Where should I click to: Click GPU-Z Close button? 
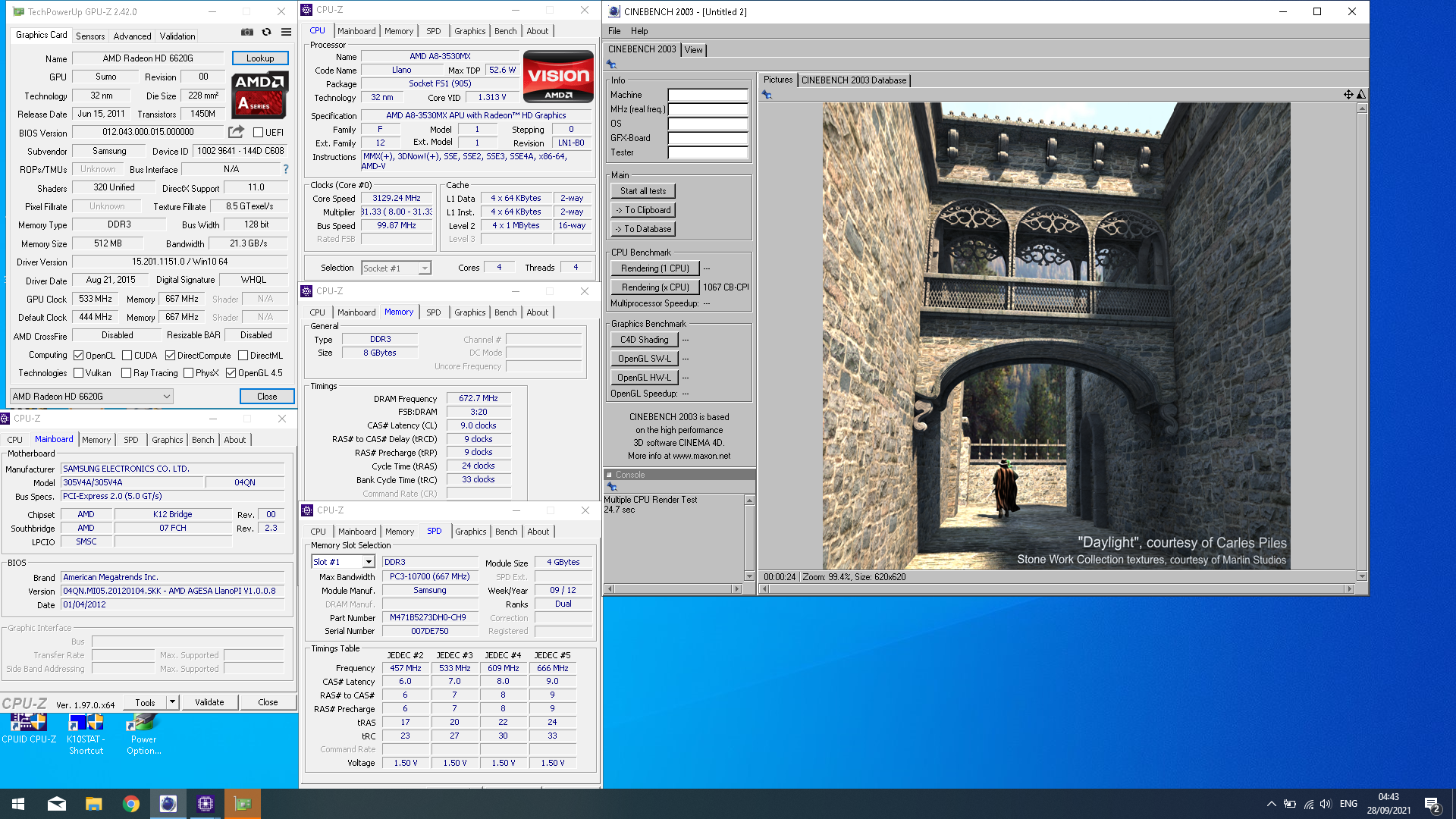[x=267, y=397]
